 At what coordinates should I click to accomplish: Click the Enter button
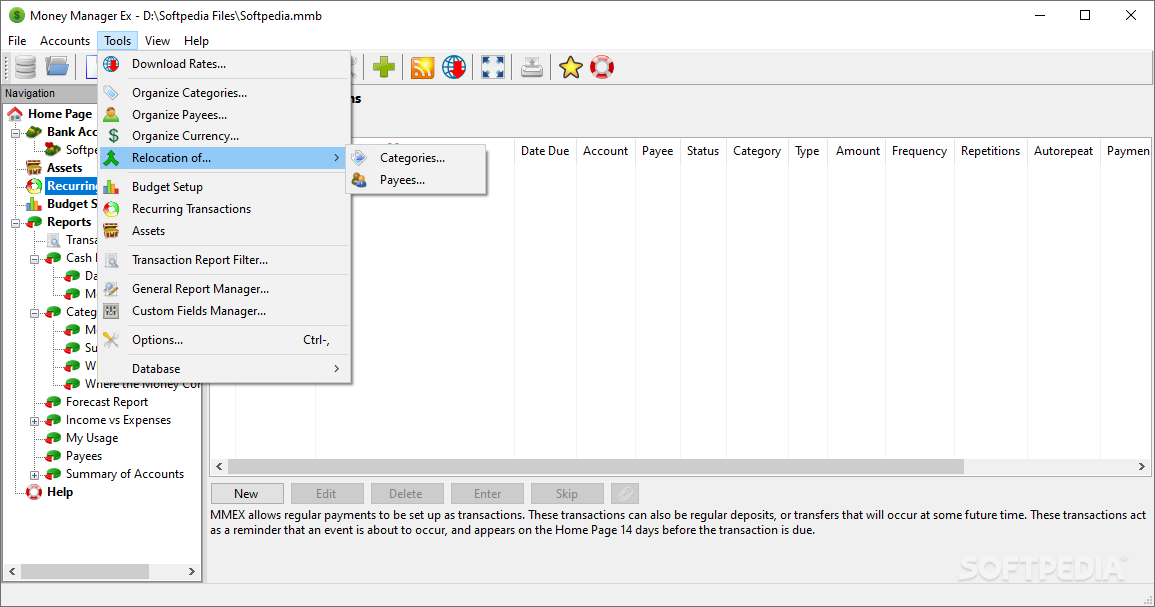click(x=487, y=494)
